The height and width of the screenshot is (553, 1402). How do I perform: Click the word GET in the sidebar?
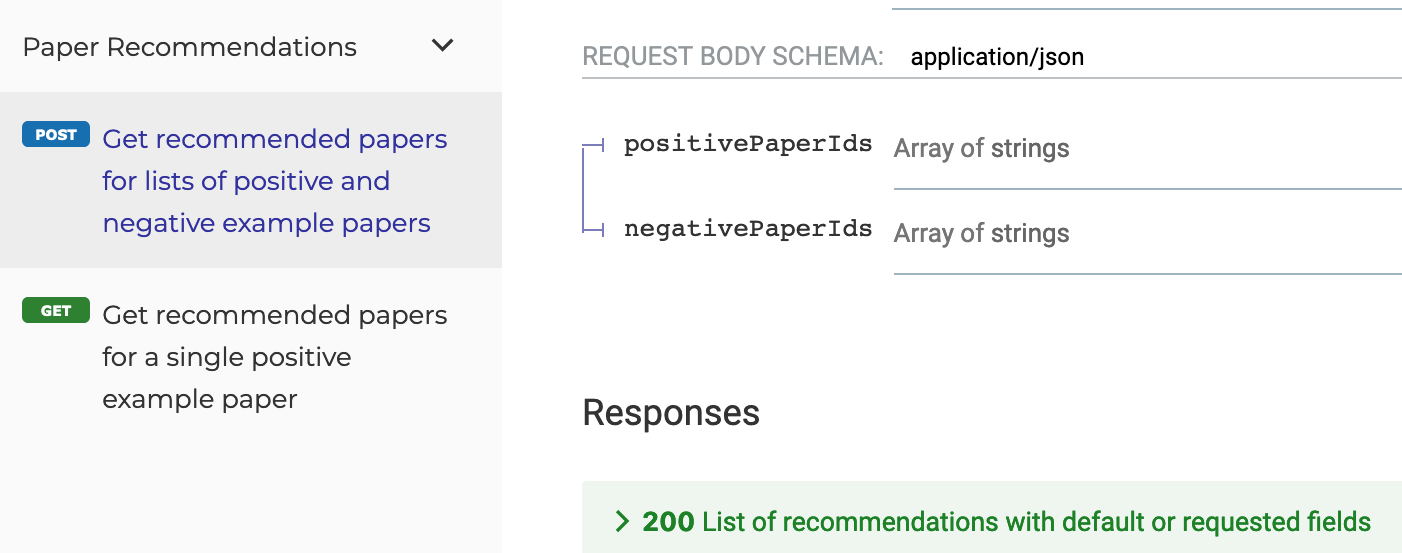click(56, 311)
